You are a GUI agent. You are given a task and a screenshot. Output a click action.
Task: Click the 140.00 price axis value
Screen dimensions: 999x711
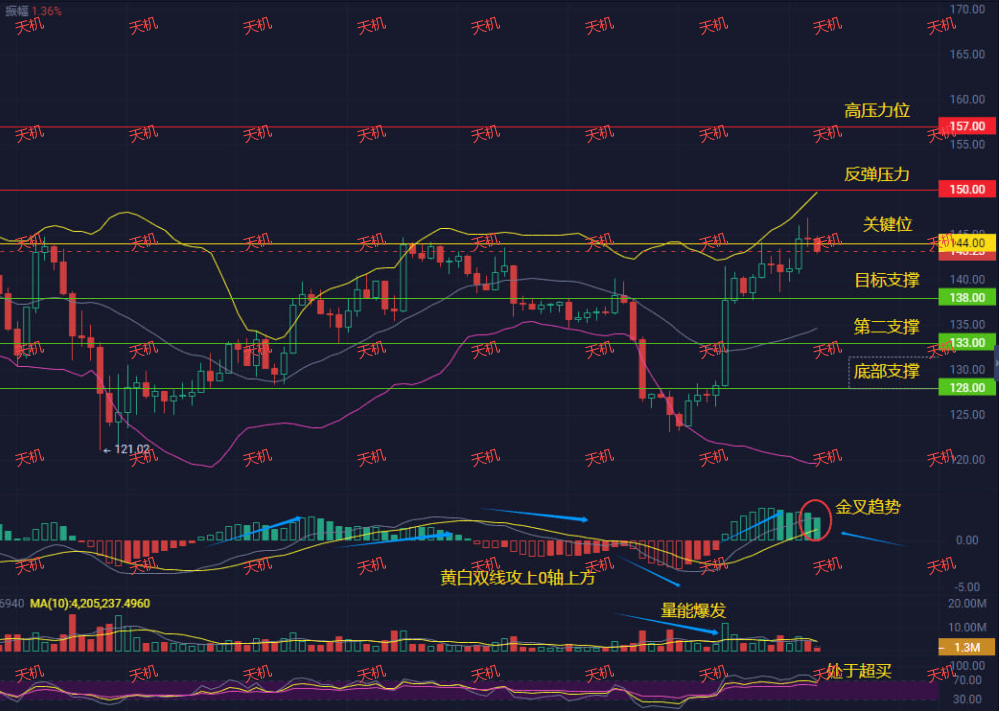tap(967, 279)
